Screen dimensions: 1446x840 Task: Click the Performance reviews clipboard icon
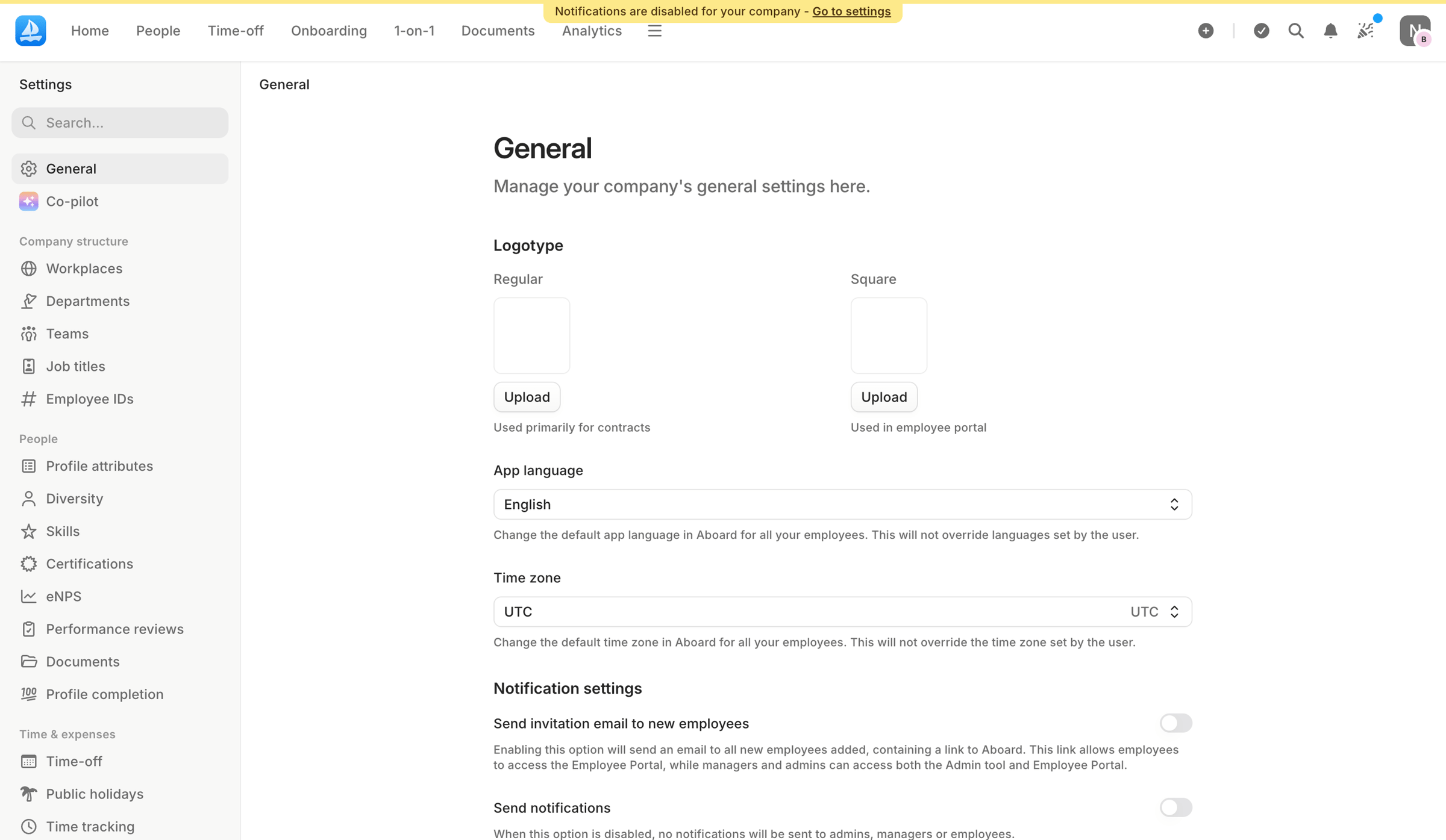pyautogui.click(x=28, y=629)
